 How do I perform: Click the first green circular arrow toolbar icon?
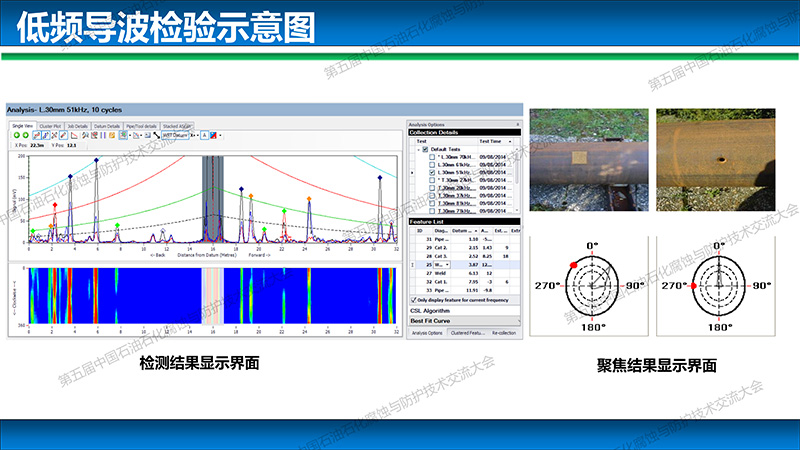(17, 135)
